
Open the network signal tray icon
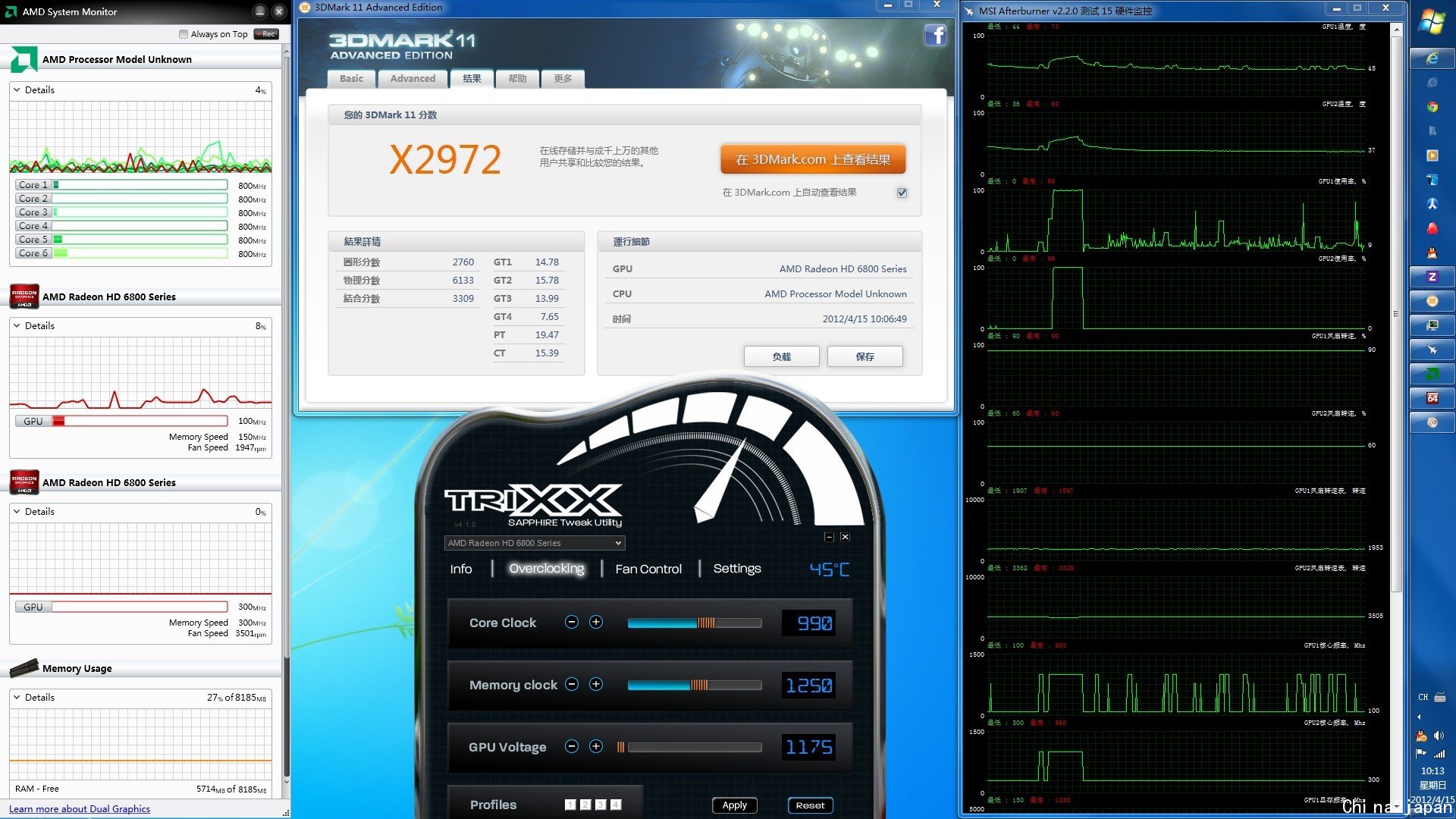point(1439,753)
